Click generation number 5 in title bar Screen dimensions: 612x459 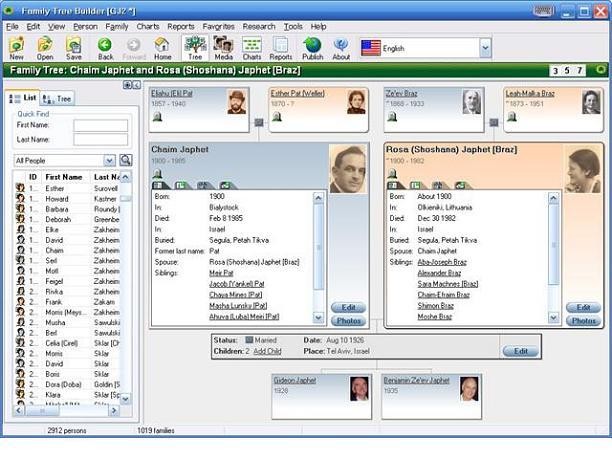[567, 71]
